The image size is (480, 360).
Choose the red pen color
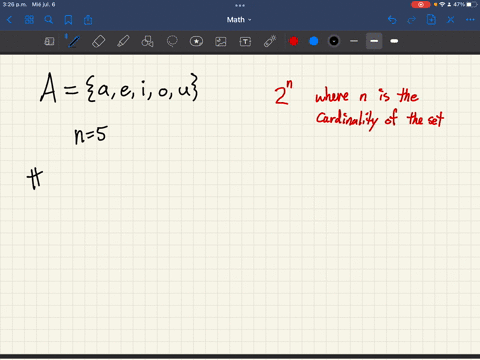(x=294, y=41)
